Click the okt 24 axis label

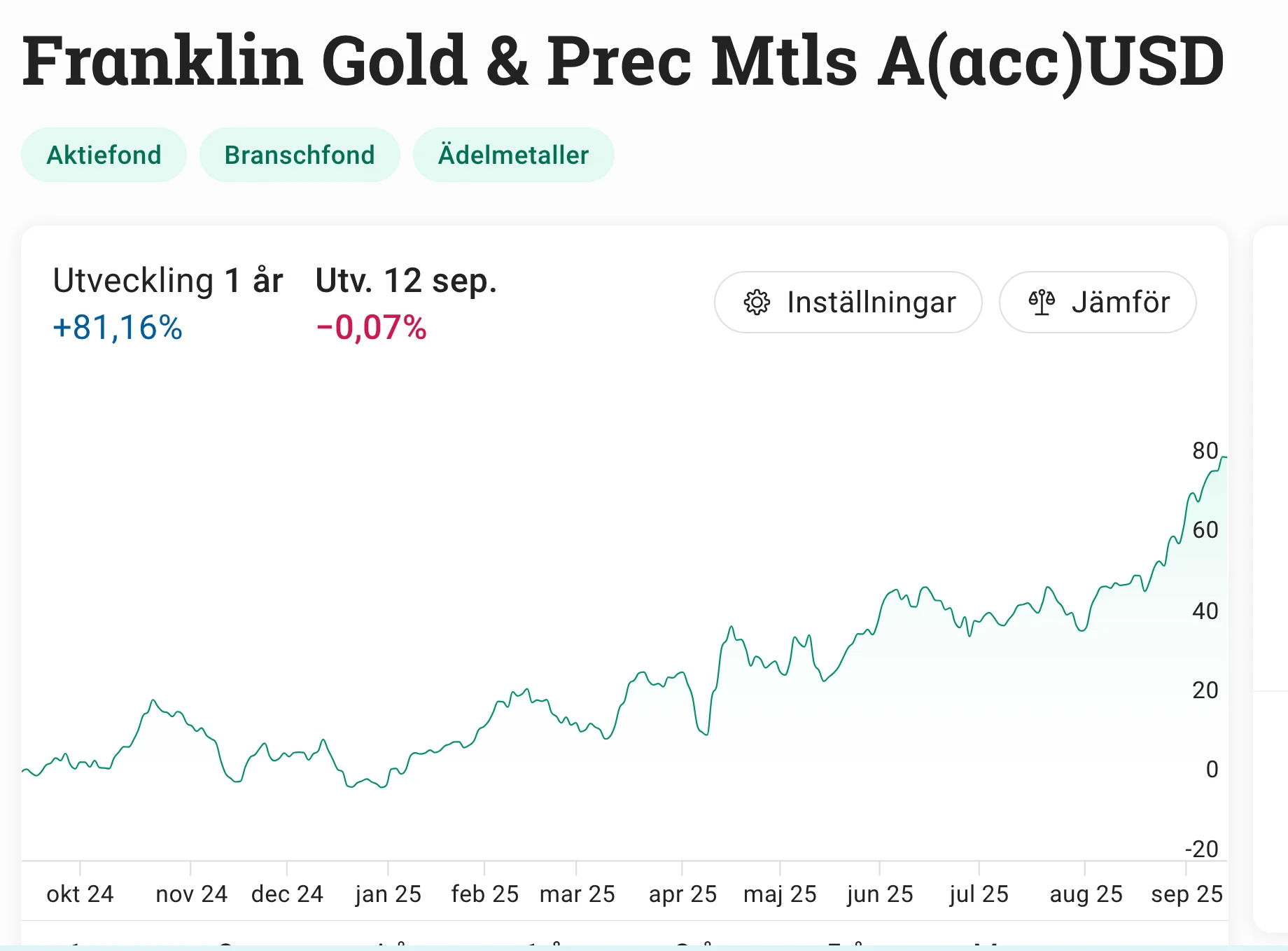pyautogui.click(x=80, y=894)
